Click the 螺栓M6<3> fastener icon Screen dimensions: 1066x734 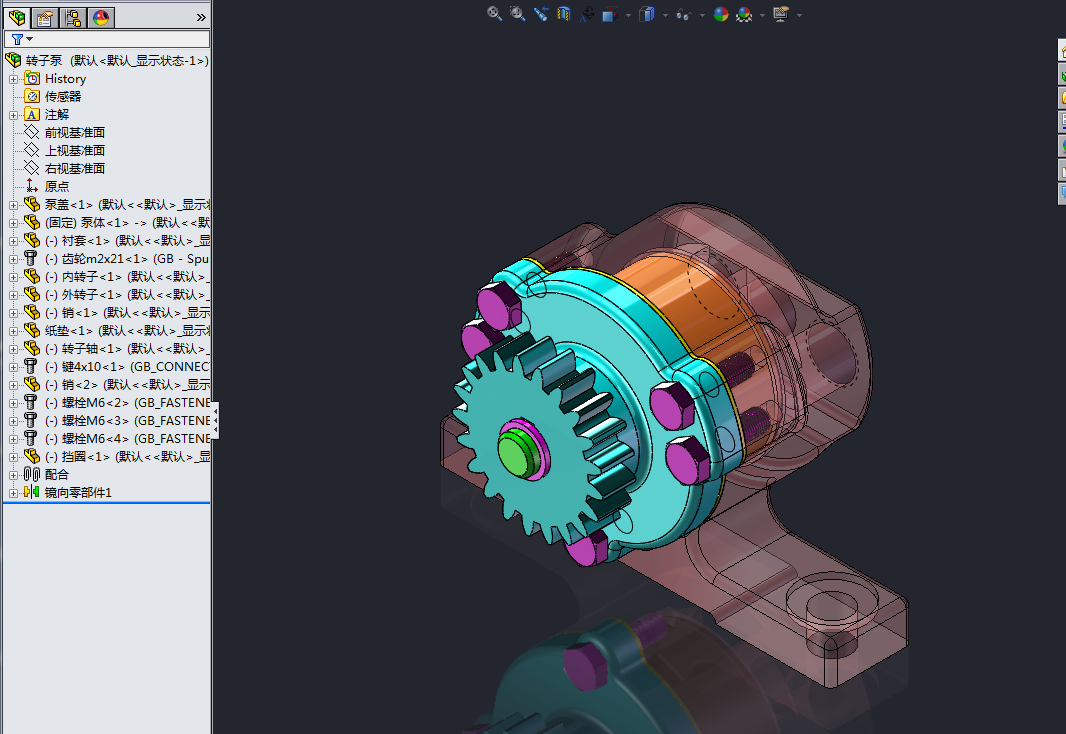click(31, 420)
